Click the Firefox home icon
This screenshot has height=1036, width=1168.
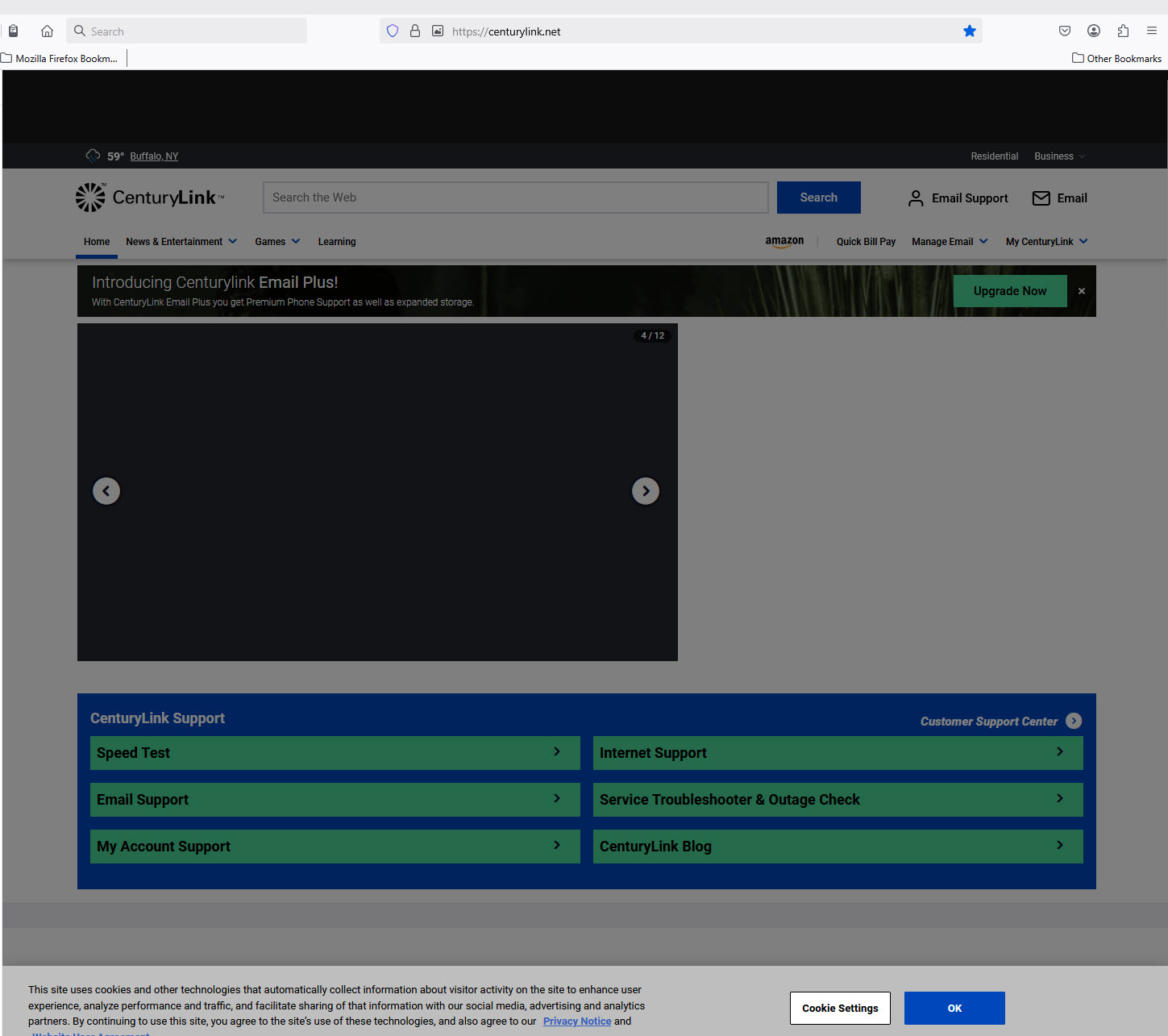click(47, 31)
